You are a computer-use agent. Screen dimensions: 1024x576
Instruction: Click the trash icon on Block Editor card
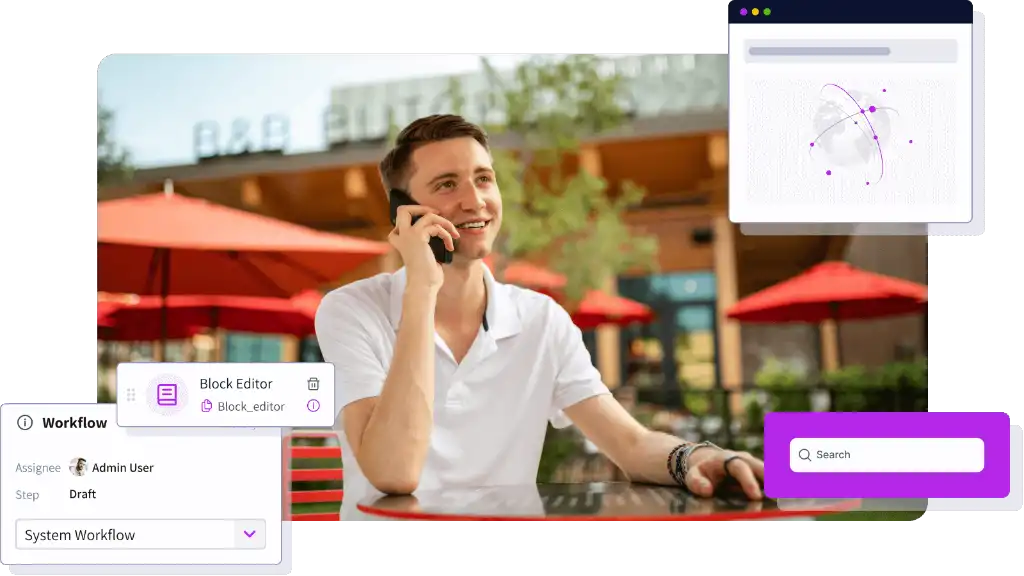313,384
